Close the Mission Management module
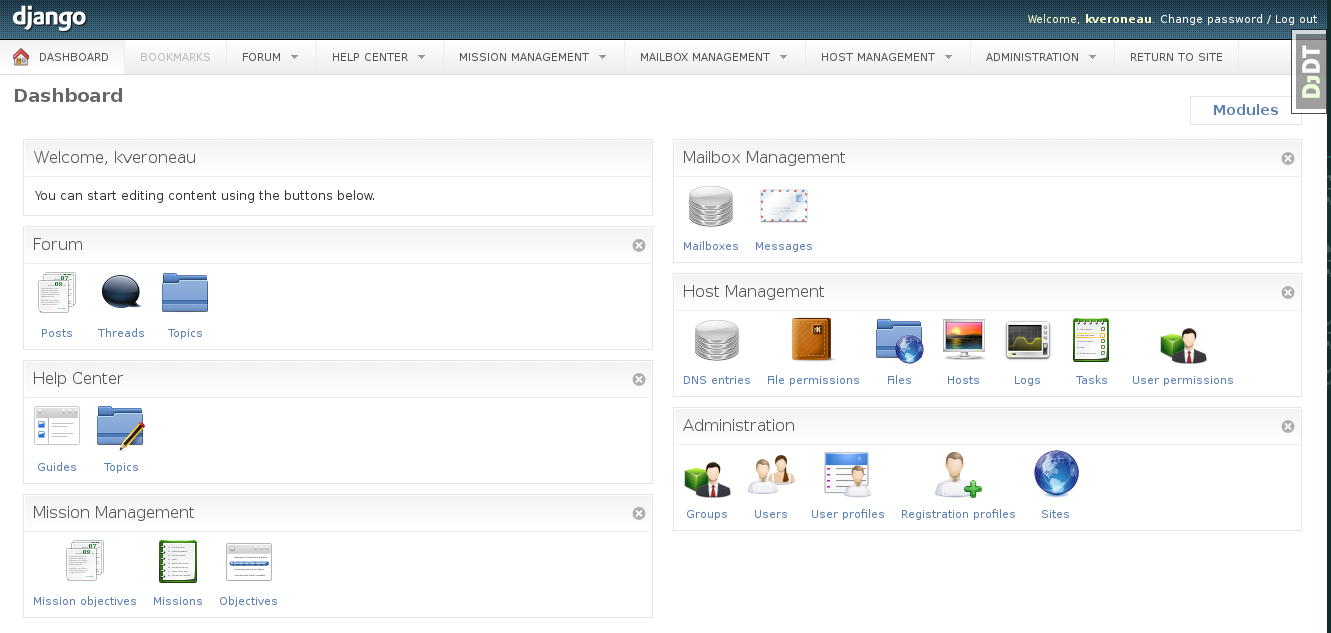1331x633 pixels. pos(639,513)
